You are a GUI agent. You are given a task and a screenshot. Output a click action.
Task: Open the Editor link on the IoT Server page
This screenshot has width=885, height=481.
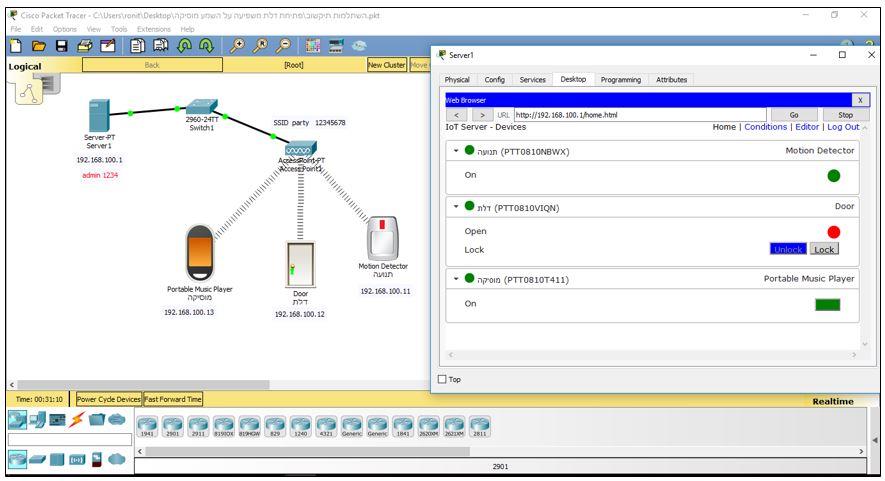click(807, 127)
